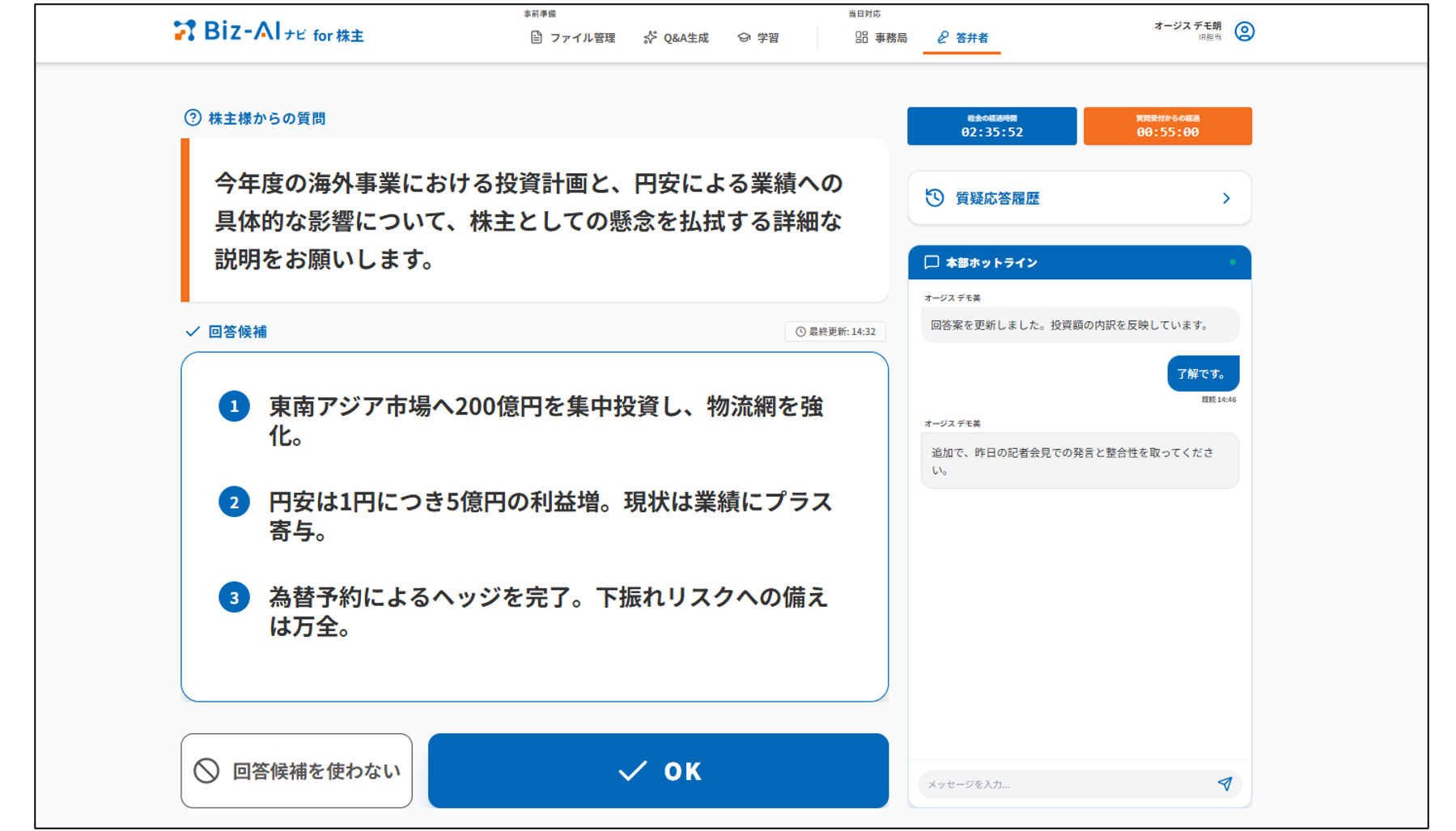Expand the 質疑応答履歴 panel via its chevron

point(1229,197)
